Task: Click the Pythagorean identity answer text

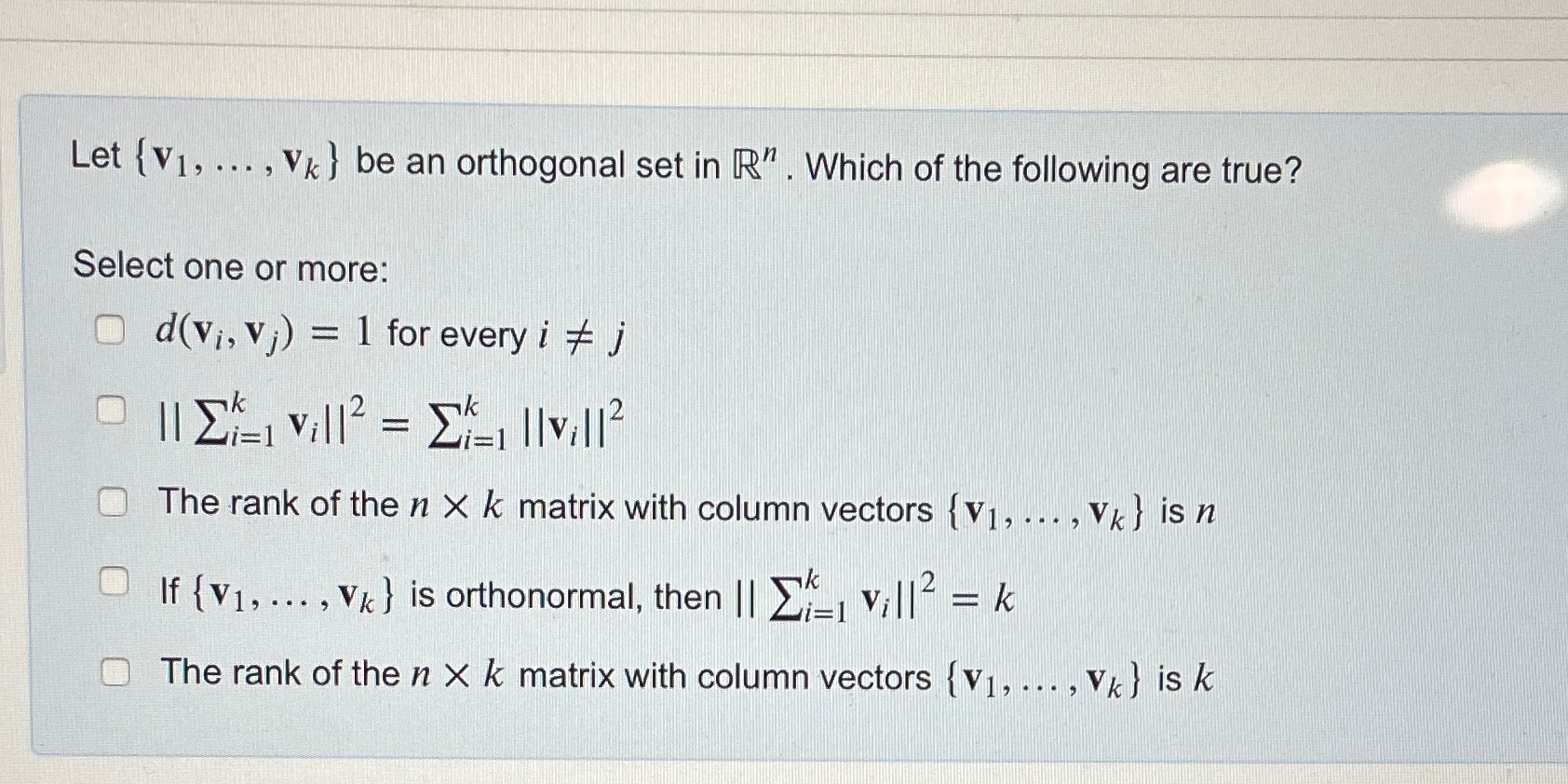Action: pyautogui.click(x=391, y=424)
